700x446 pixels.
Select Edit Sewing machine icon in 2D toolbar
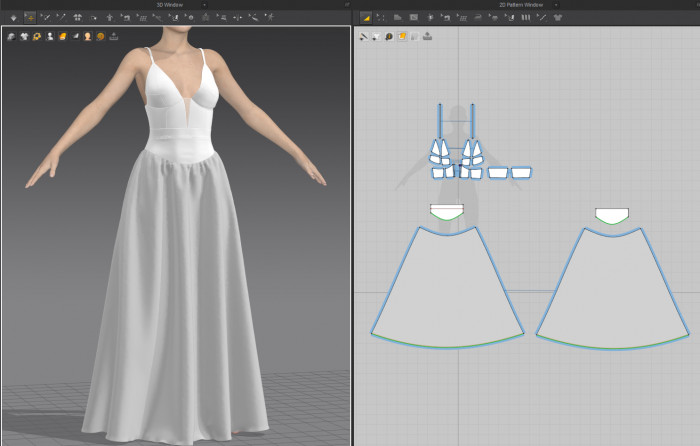[446, 18]
